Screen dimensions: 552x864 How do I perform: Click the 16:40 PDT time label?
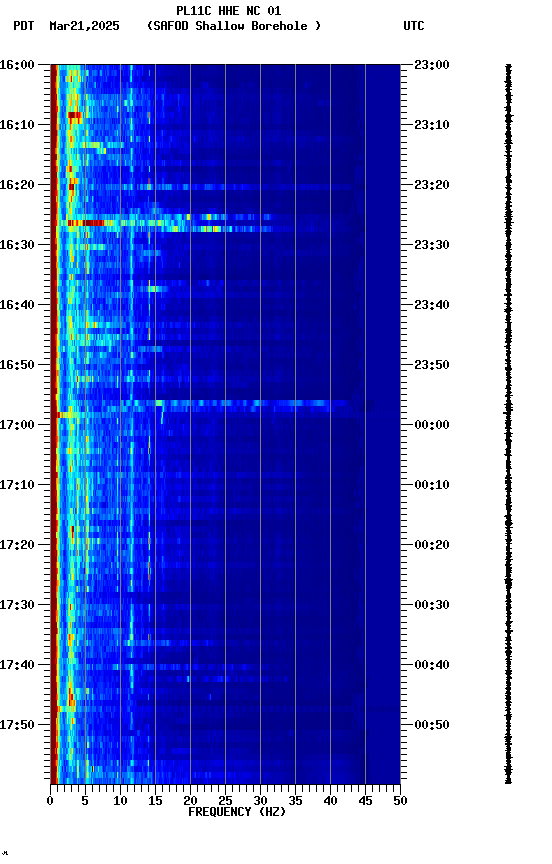point(17,305)
